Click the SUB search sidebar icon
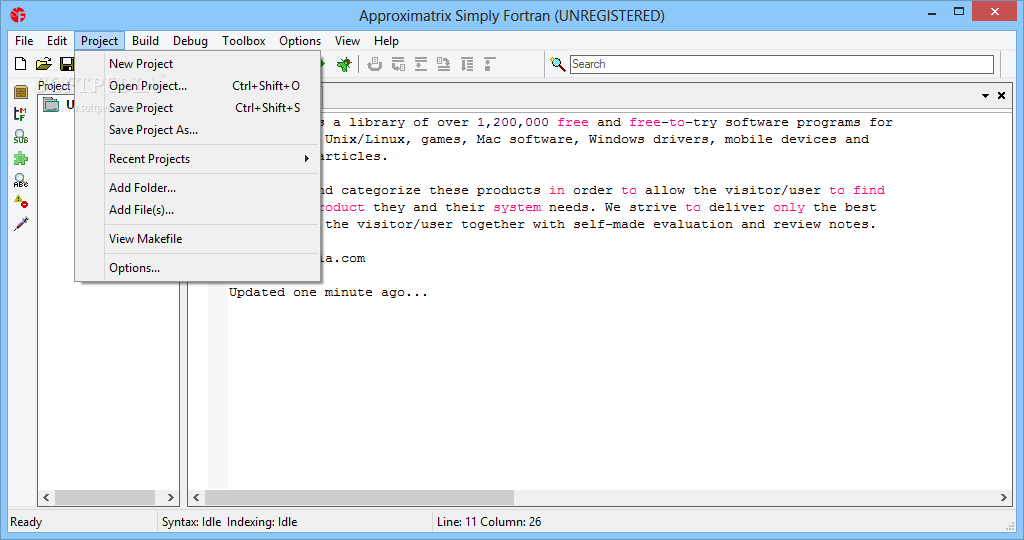The image size is (1024, 540). [x=21, y=136]
